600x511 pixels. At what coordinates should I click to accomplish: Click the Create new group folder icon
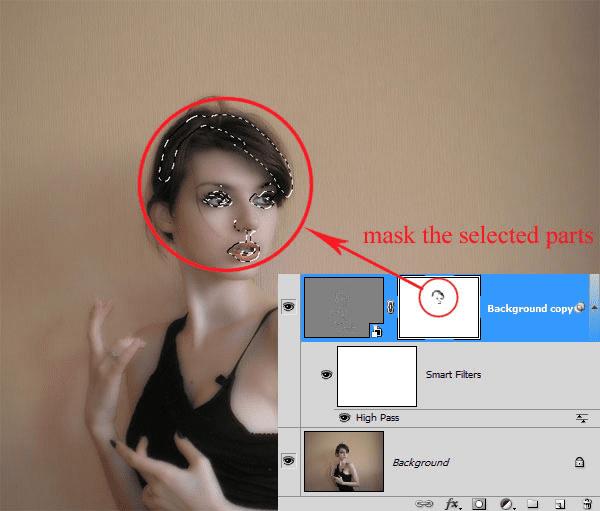click(x=533, y=503)
